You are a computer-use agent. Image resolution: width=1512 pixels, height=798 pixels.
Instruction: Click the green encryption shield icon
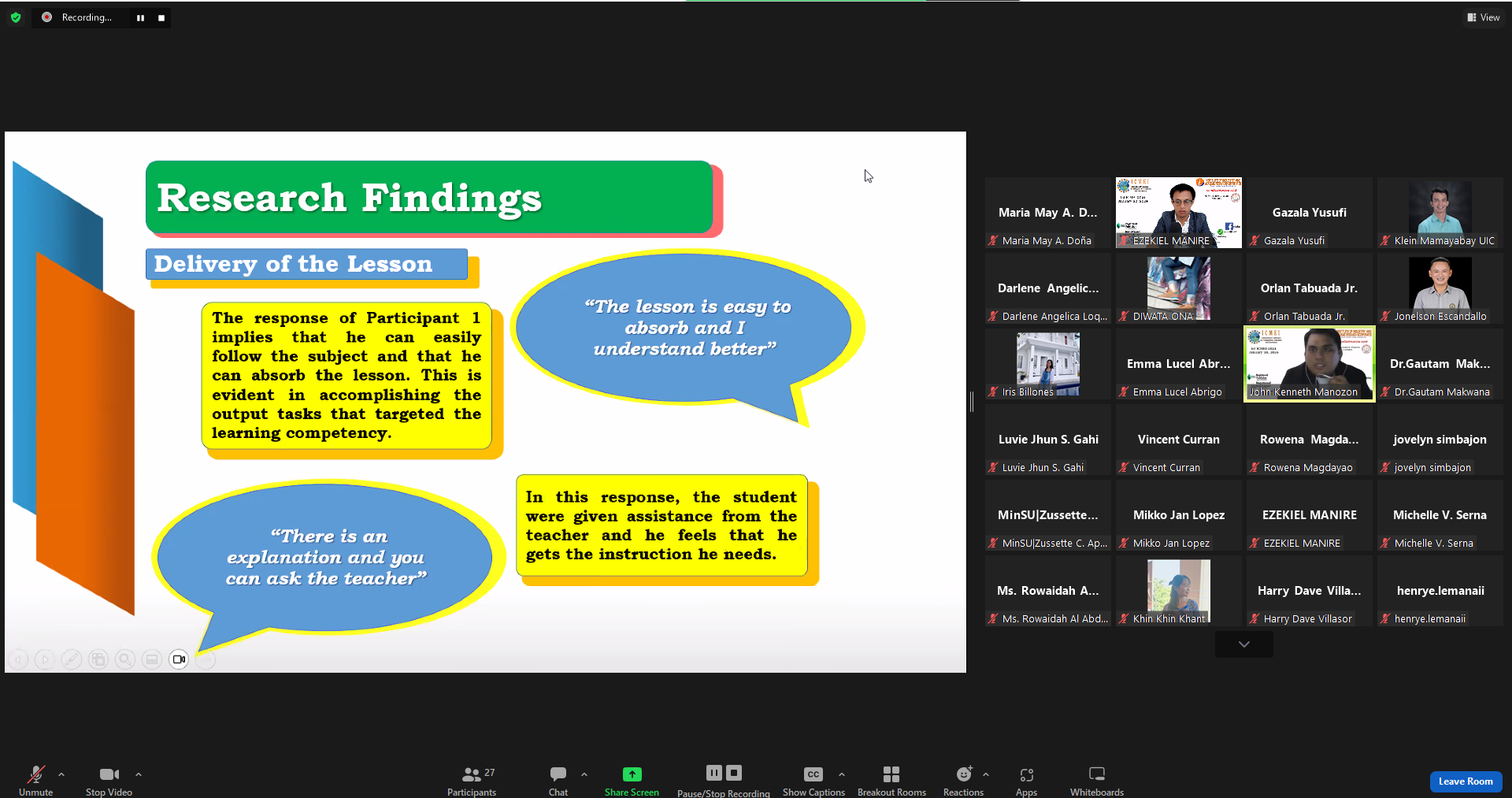(x=16, y=17)
